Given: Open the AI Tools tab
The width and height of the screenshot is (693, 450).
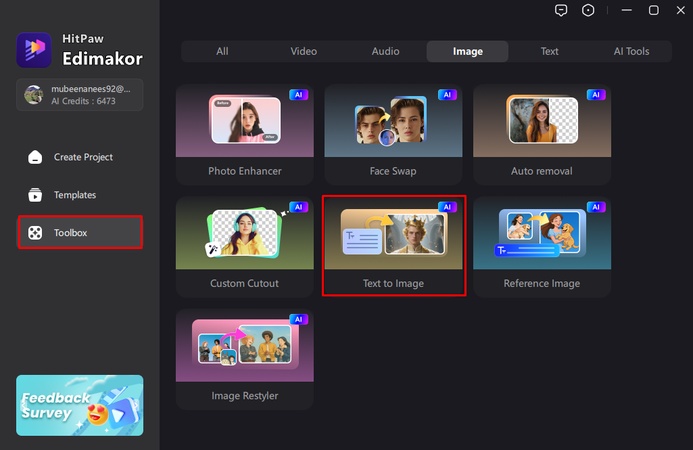Looking at the screenshot, I should pos(631,51).
